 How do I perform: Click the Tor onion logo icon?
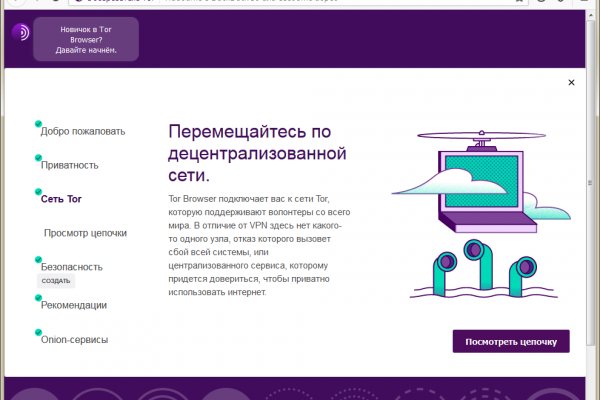pyautogui.click(x=20, y=32)
